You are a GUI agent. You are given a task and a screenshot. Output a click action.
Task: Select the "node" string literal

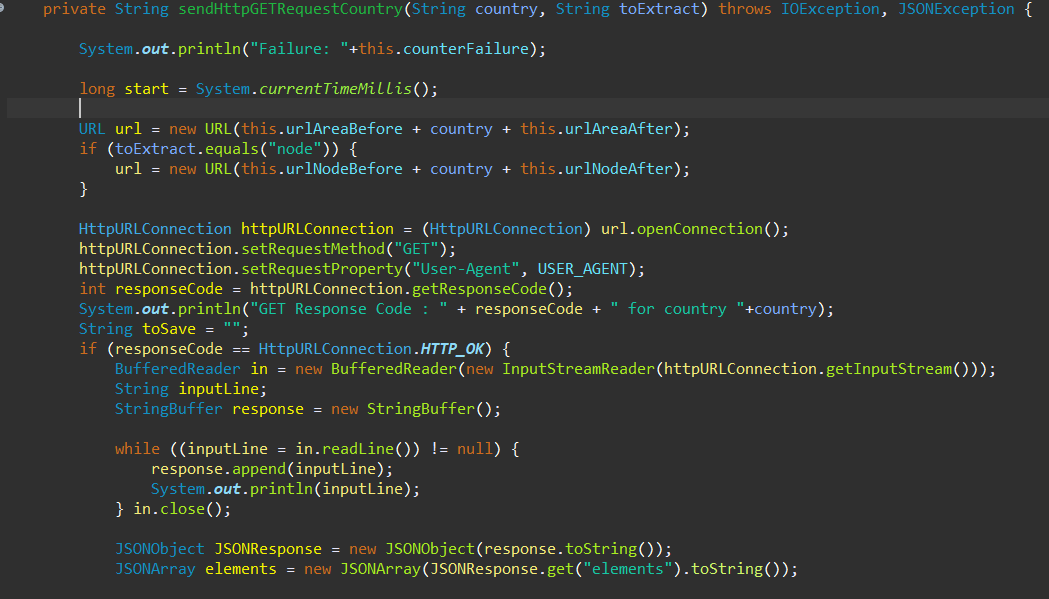pos(295,149)
